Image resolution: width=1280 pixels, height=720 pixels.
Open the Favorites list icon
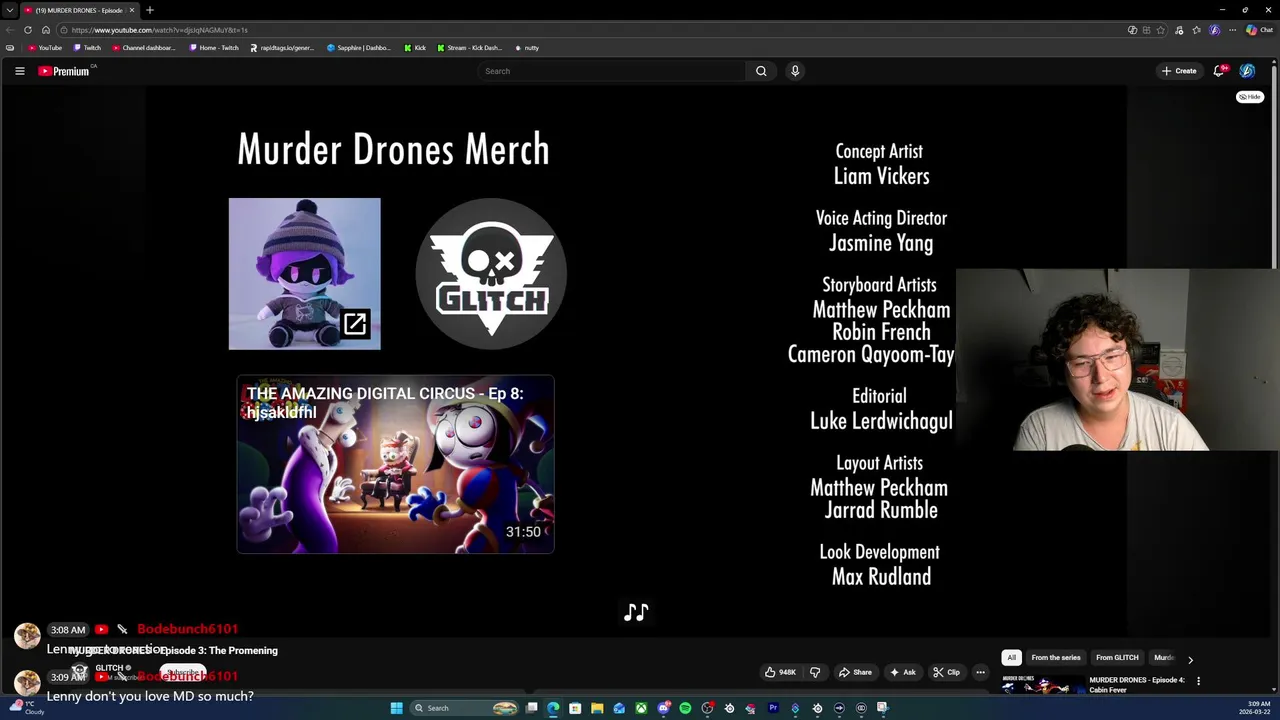pyautogui.click(x=1196, y=30)
